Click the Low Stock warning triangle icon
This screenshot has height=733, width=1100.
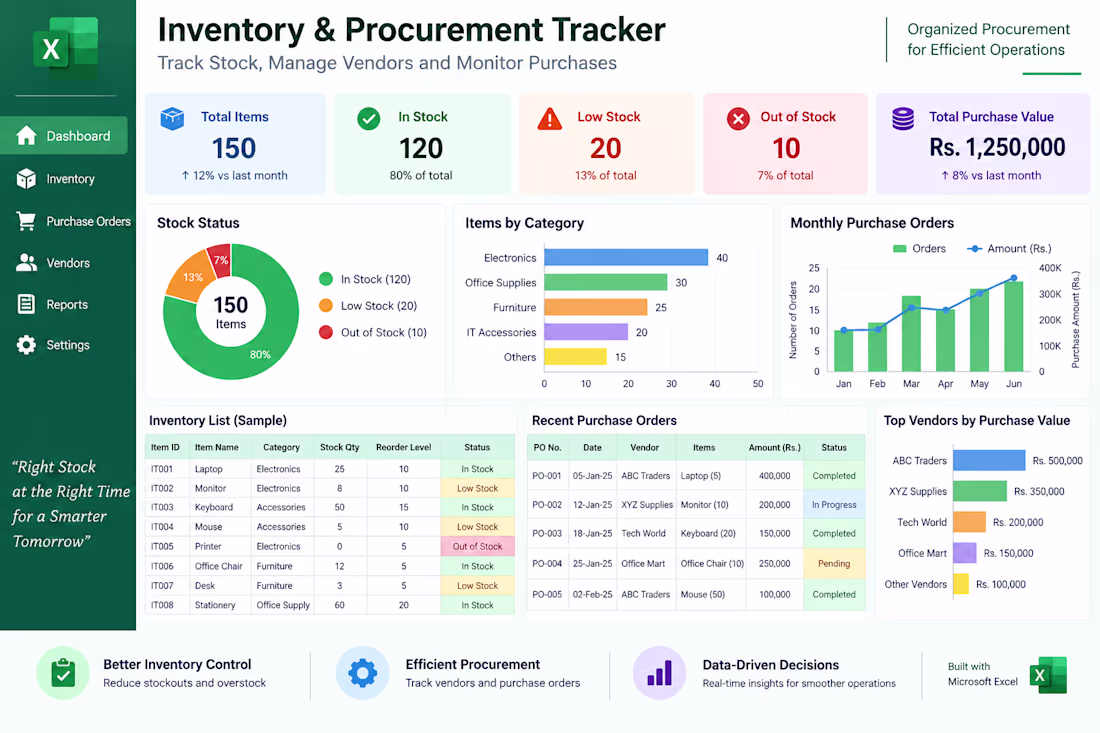point(549,119)
